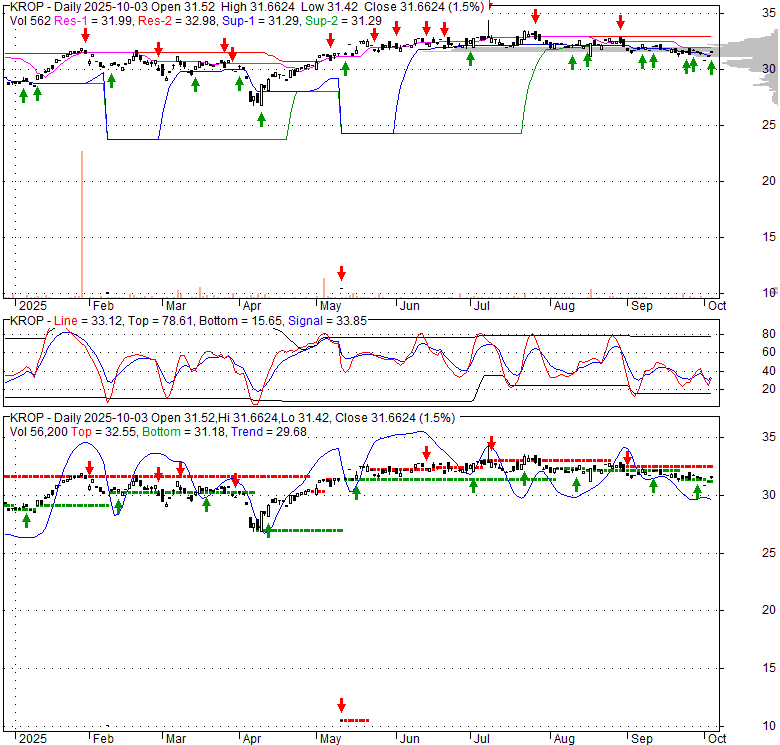The image size is (780, 745).
Task: Select the rightmost green arrow in top chart
Action: pos(711,67)
